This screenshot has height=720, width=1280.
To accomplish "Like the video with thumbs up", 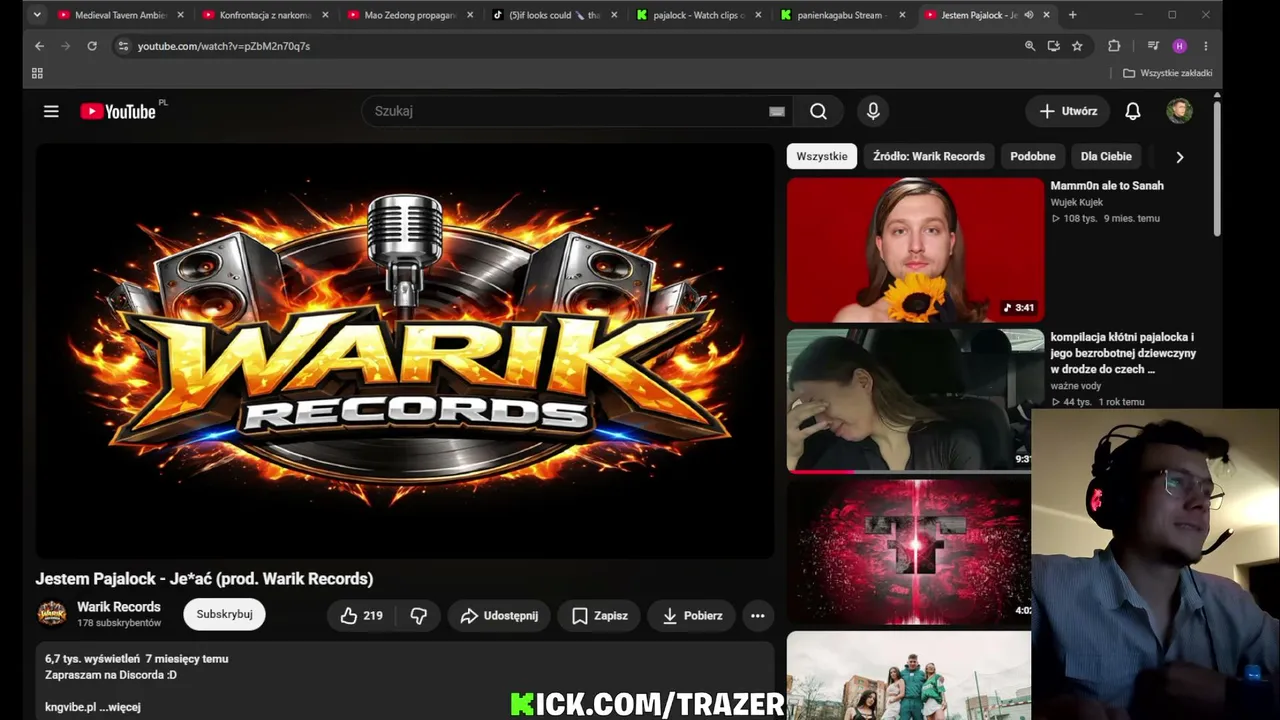I will 361,615.
